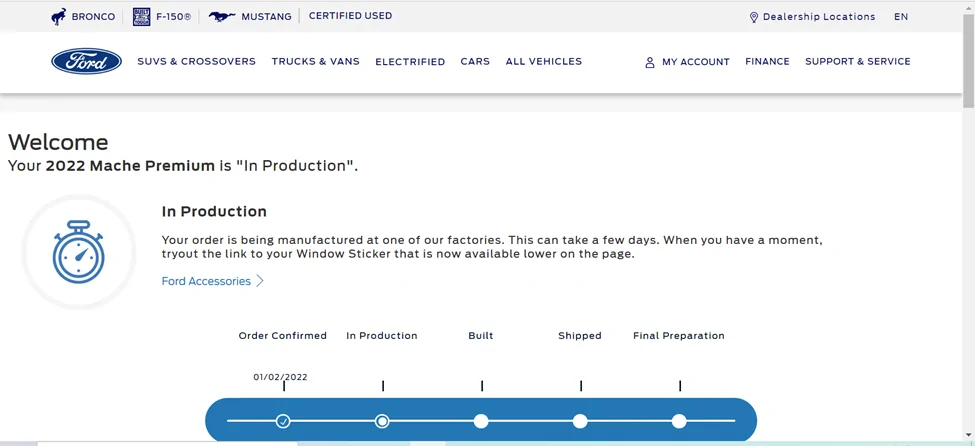Click the Dealership Locations pin icon
The width and height of the screenshot is (975, 446).
[x=754, y=17]
